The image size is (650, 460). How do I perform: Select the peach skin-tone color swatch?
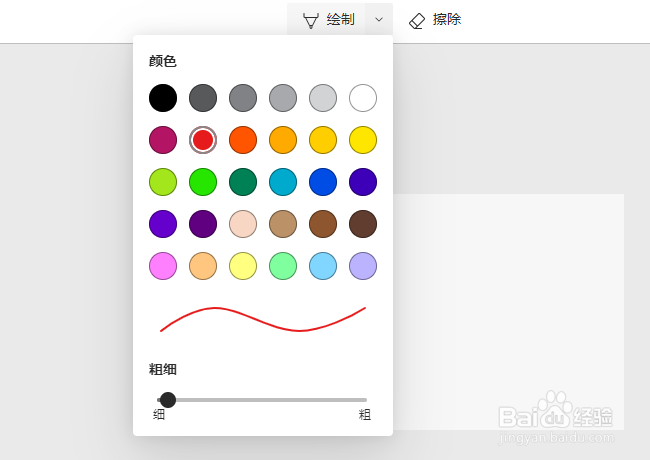(x=243, y=224)
